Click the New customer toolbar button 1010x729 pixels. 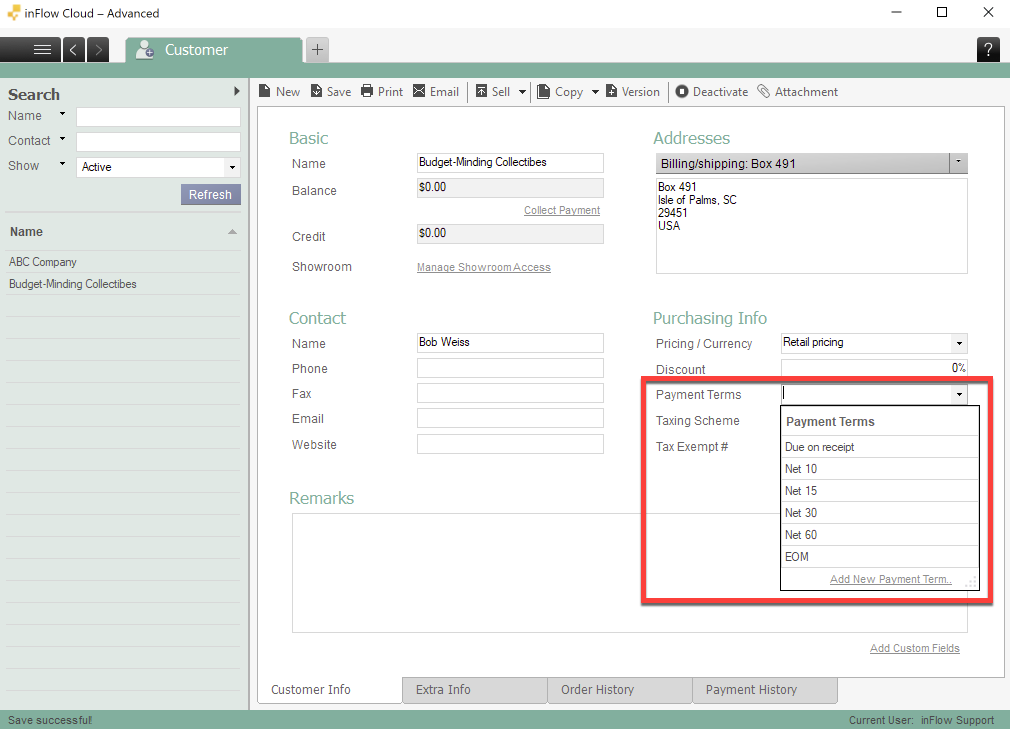click(x=280, y=91)
